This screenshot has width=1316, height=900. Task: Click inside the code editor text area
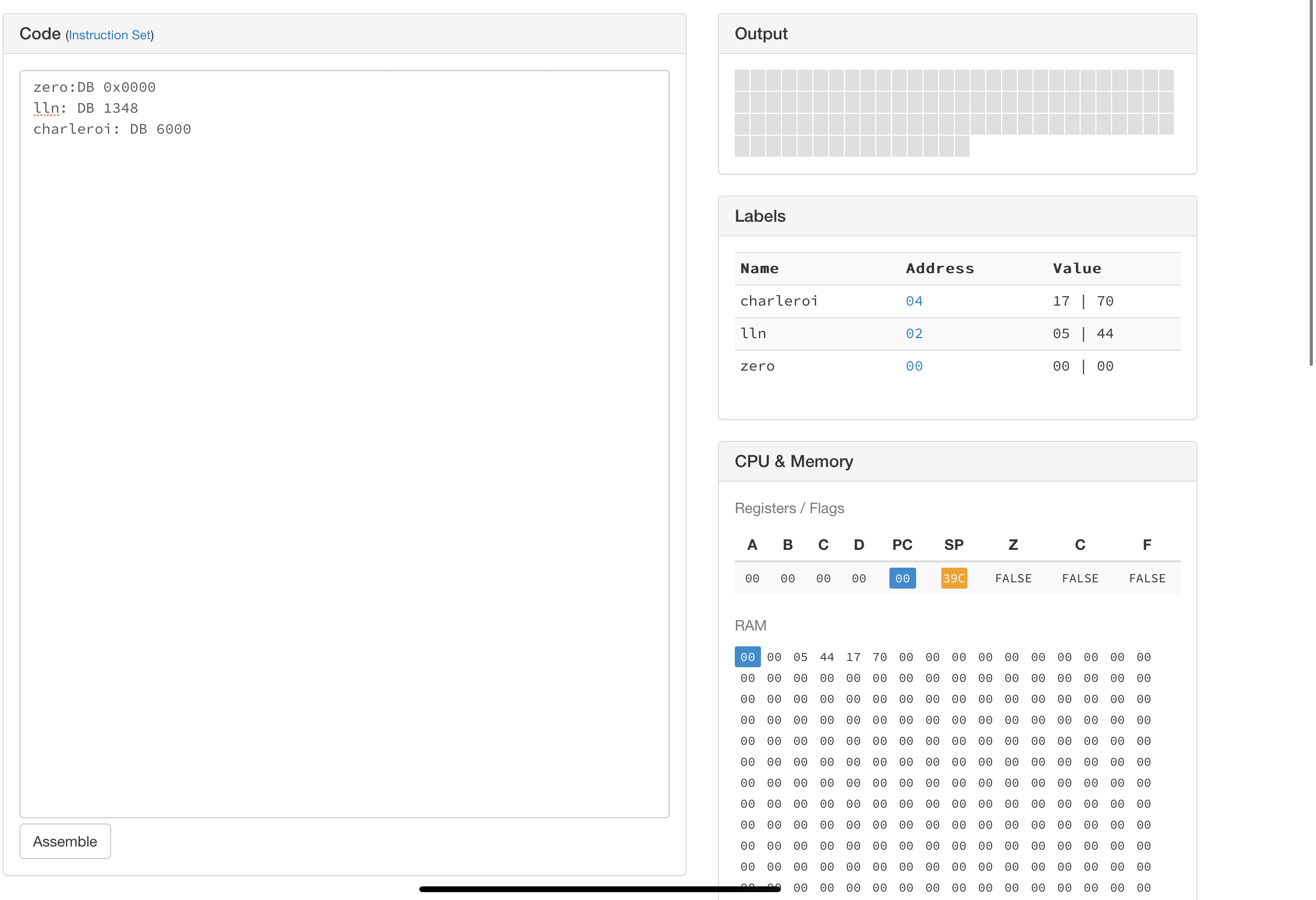tap(344, 443)
